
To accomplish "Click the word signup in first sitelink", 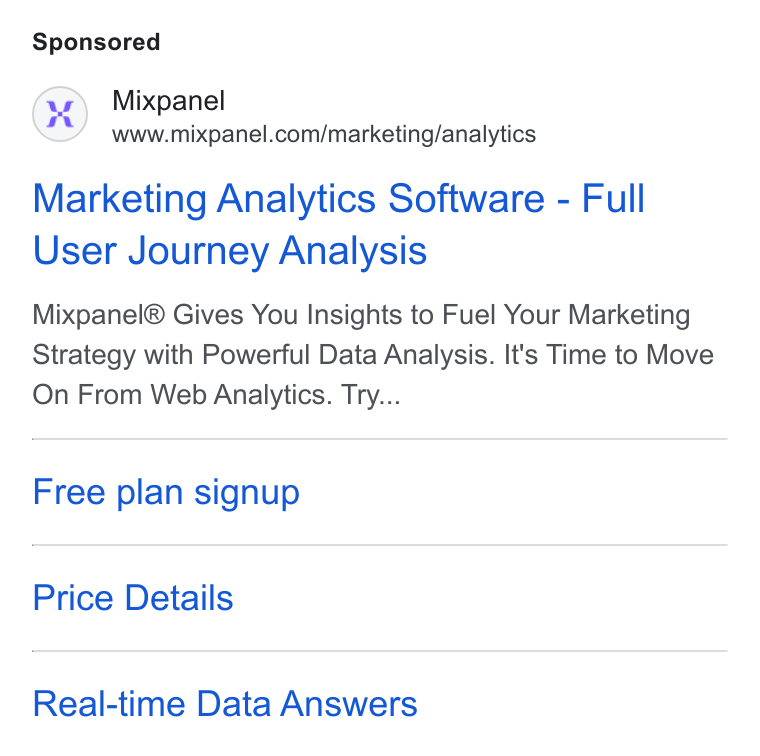I will point(247,493).
